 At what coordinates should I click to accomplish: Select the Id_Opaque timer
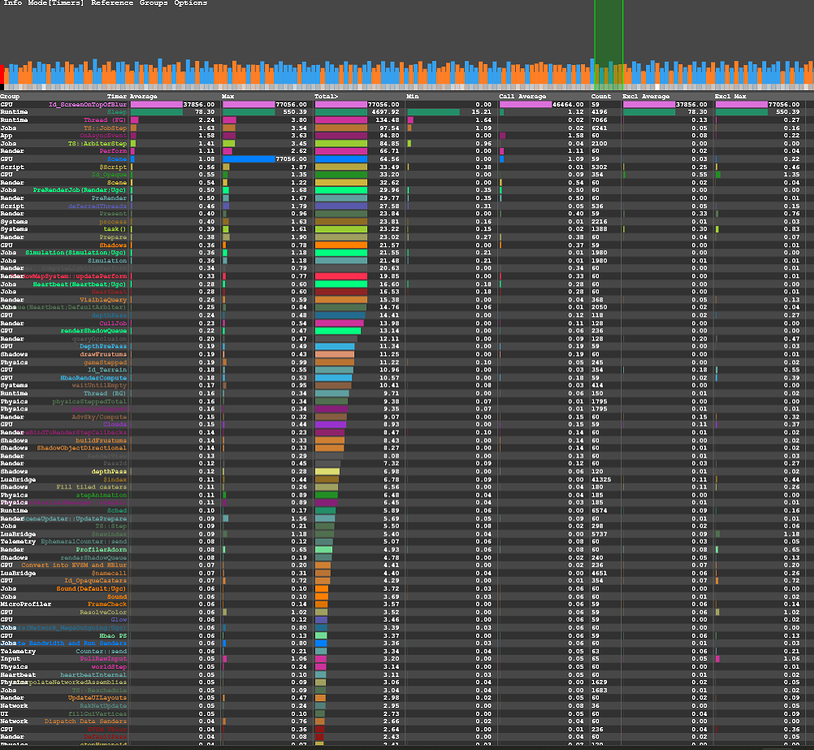click(109, 174)
